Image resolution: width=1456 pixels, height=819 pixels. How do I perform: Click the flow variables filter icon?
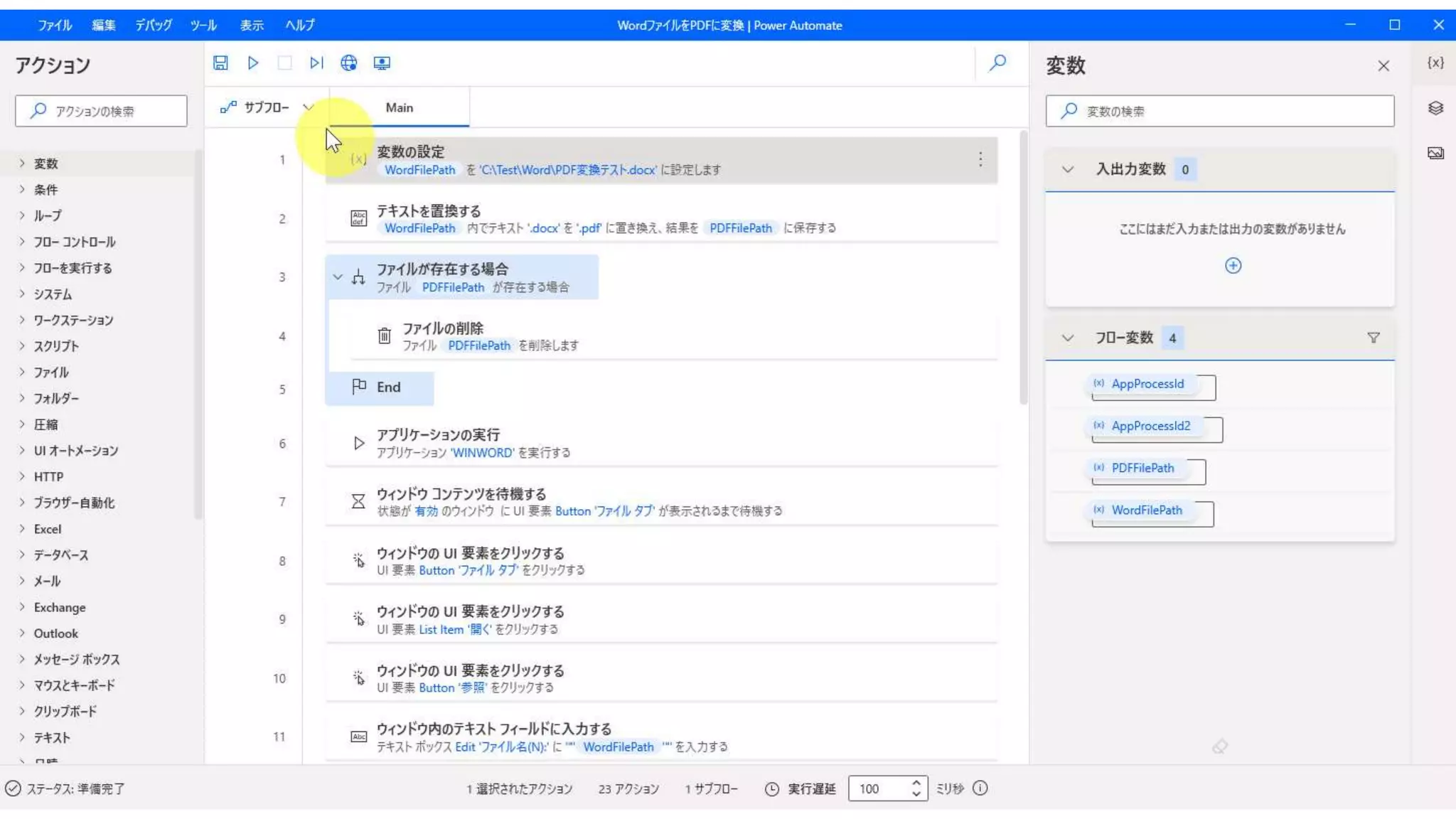tap(1374, 338)
